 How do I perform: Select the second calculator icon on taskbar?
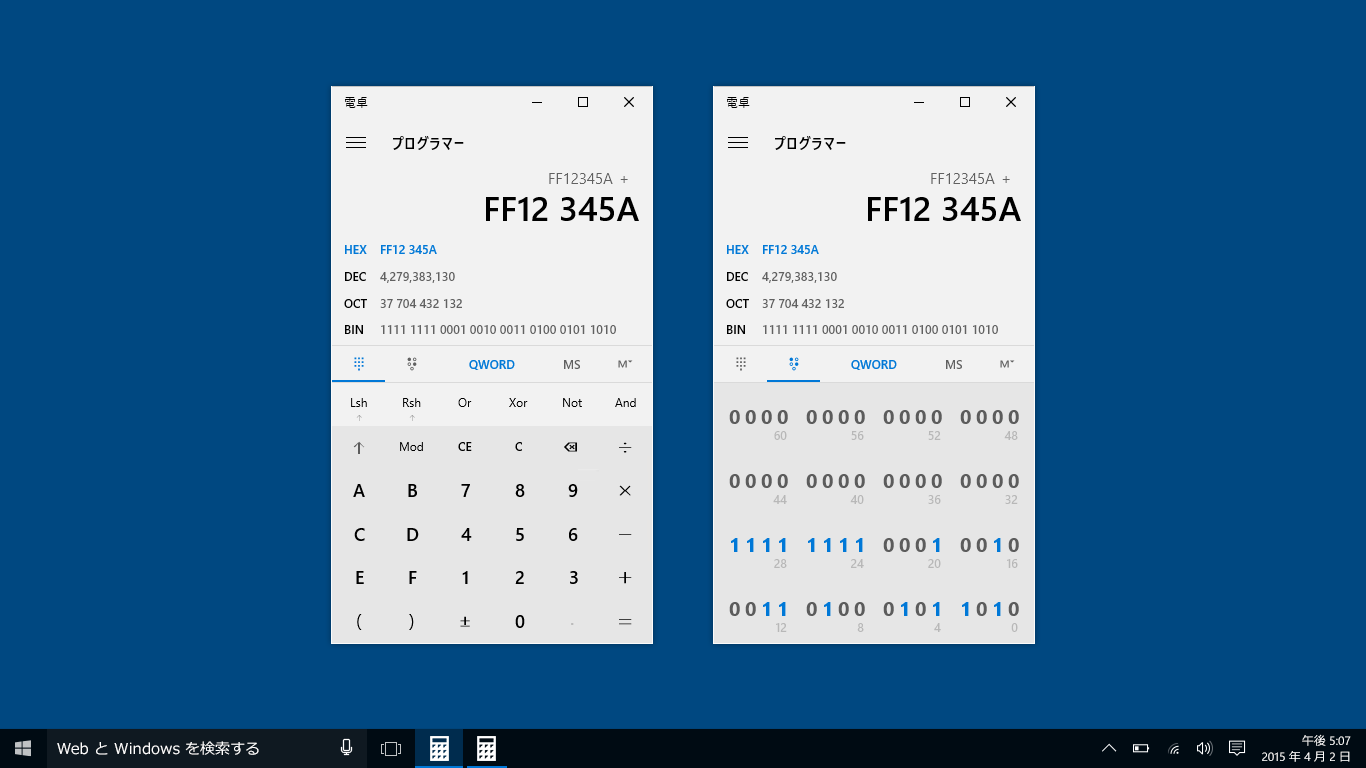coord(486,747)
